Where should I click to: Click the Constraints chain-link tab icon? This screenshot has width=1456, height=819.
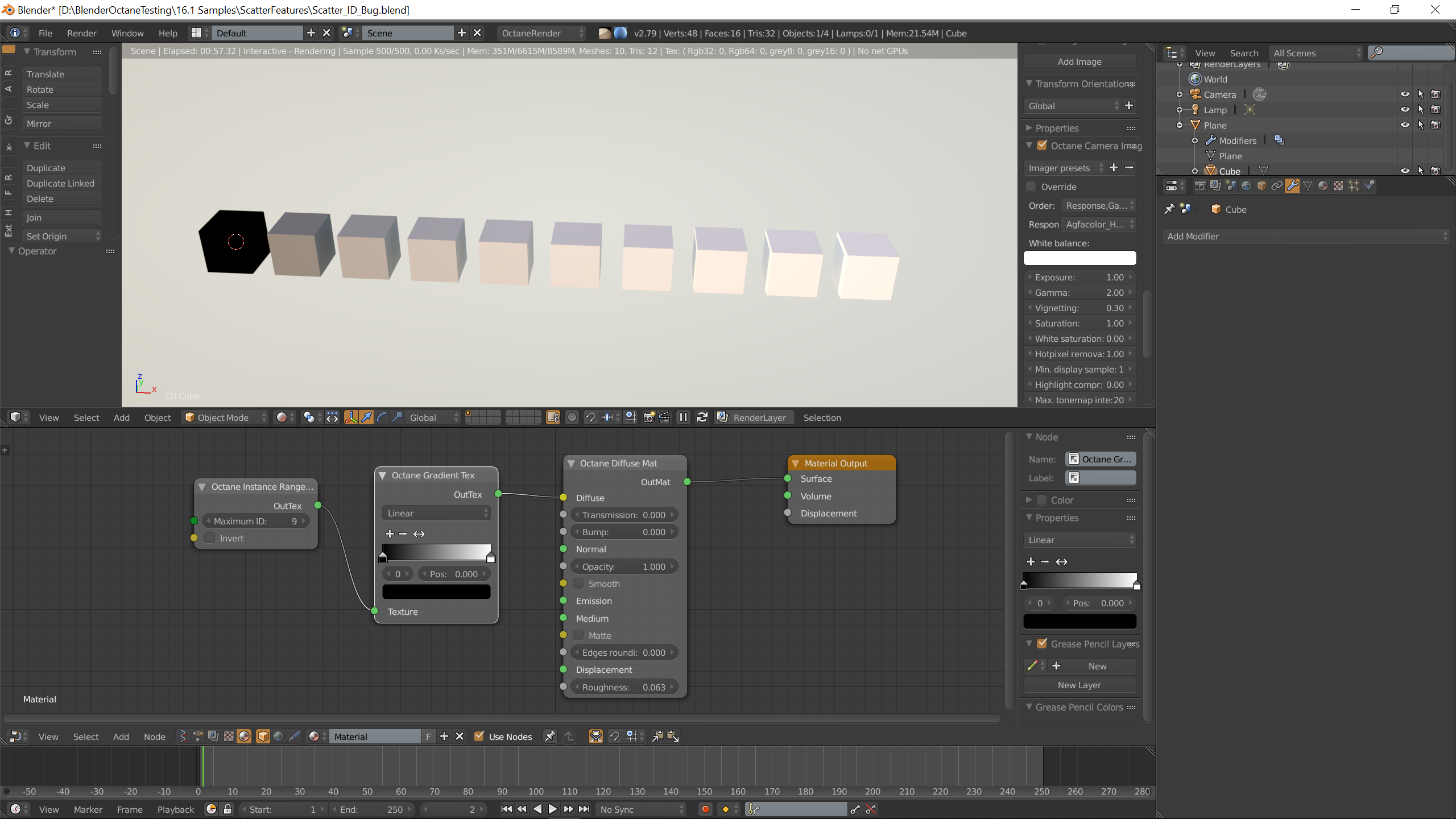click(x=1277, y=185)
